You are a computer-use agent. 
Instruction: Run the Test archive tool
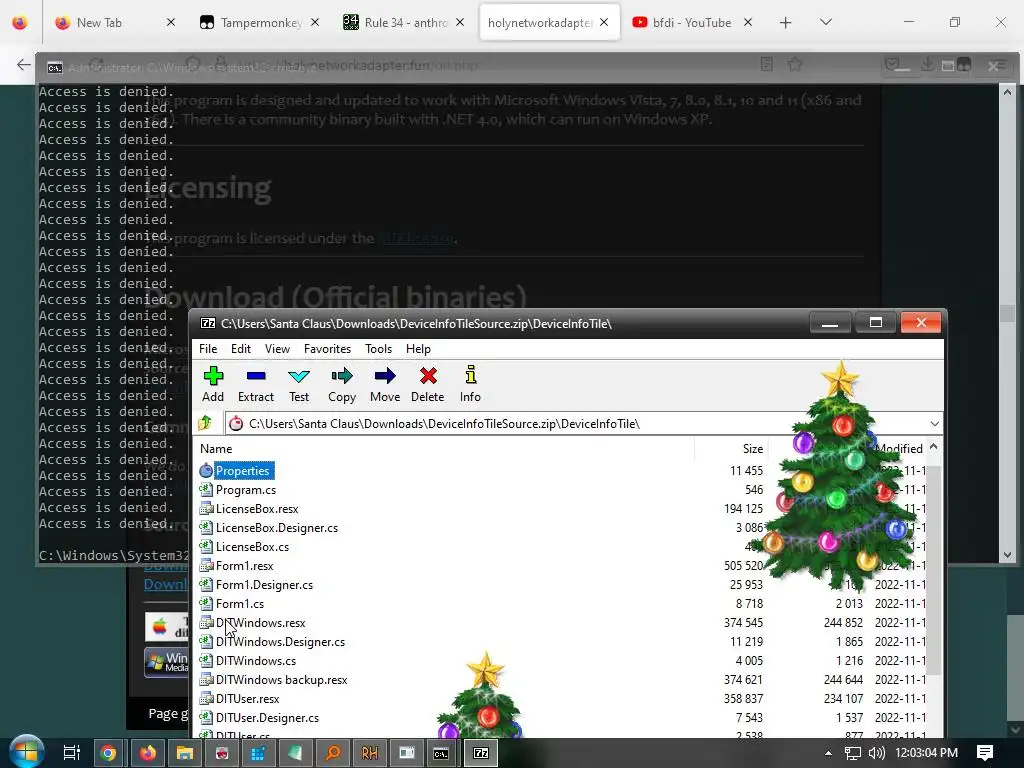[299, 384]
